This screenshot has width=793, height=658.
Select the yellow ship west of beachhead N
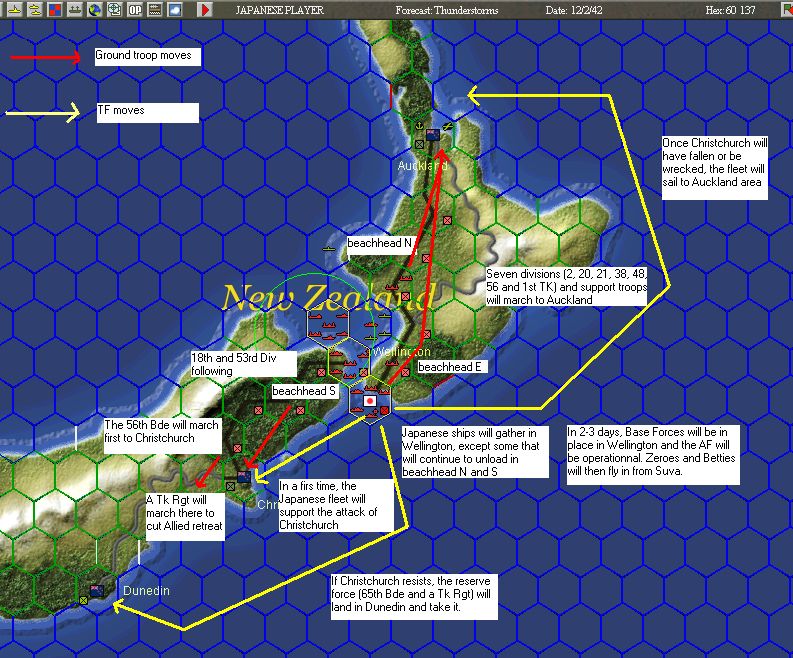[x=329, y=249]
